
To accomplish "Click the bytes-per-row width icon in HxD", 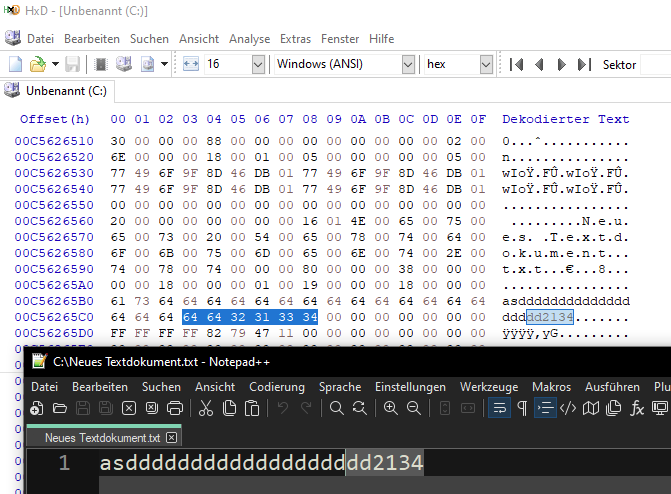I will pyautogui.click(x=191, y=64).
